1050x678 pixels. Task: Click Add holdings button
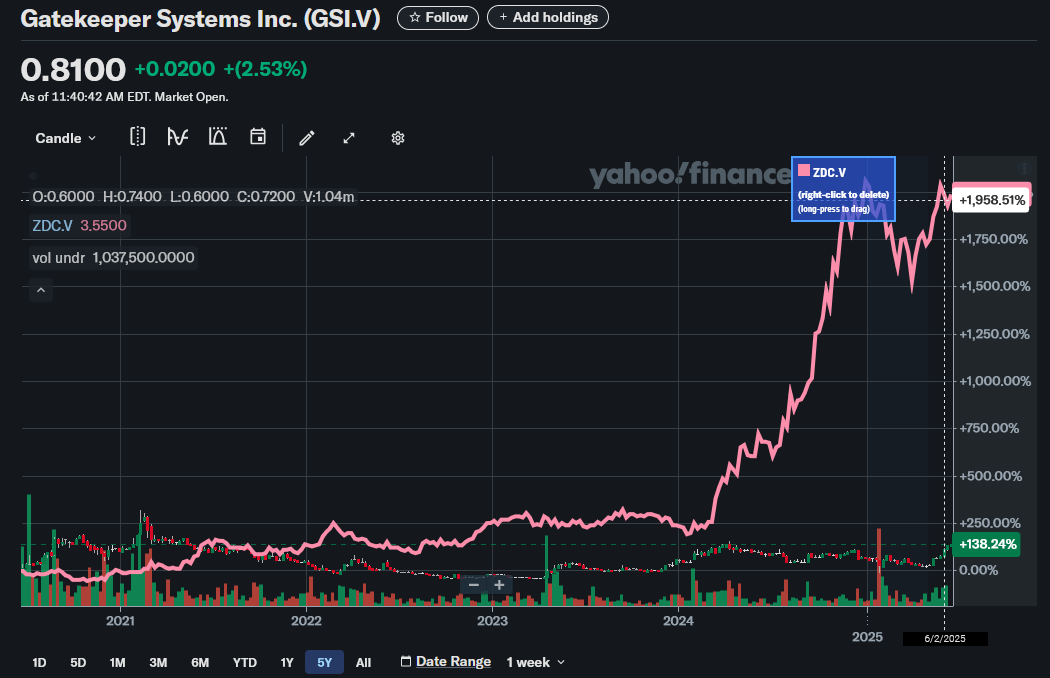(548, 17)
